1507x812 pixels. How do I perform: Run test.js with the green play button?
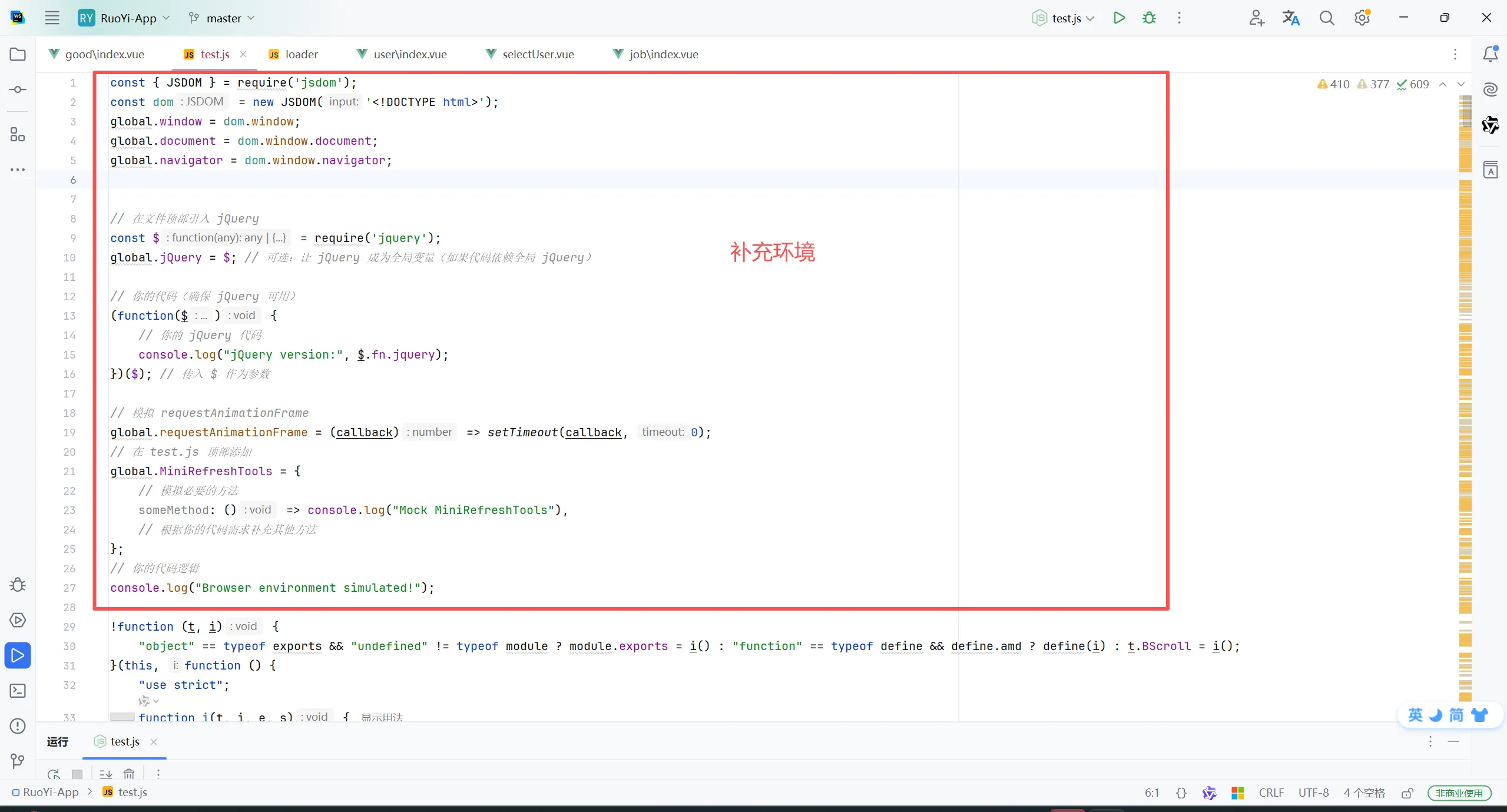tap(1119, 18)
